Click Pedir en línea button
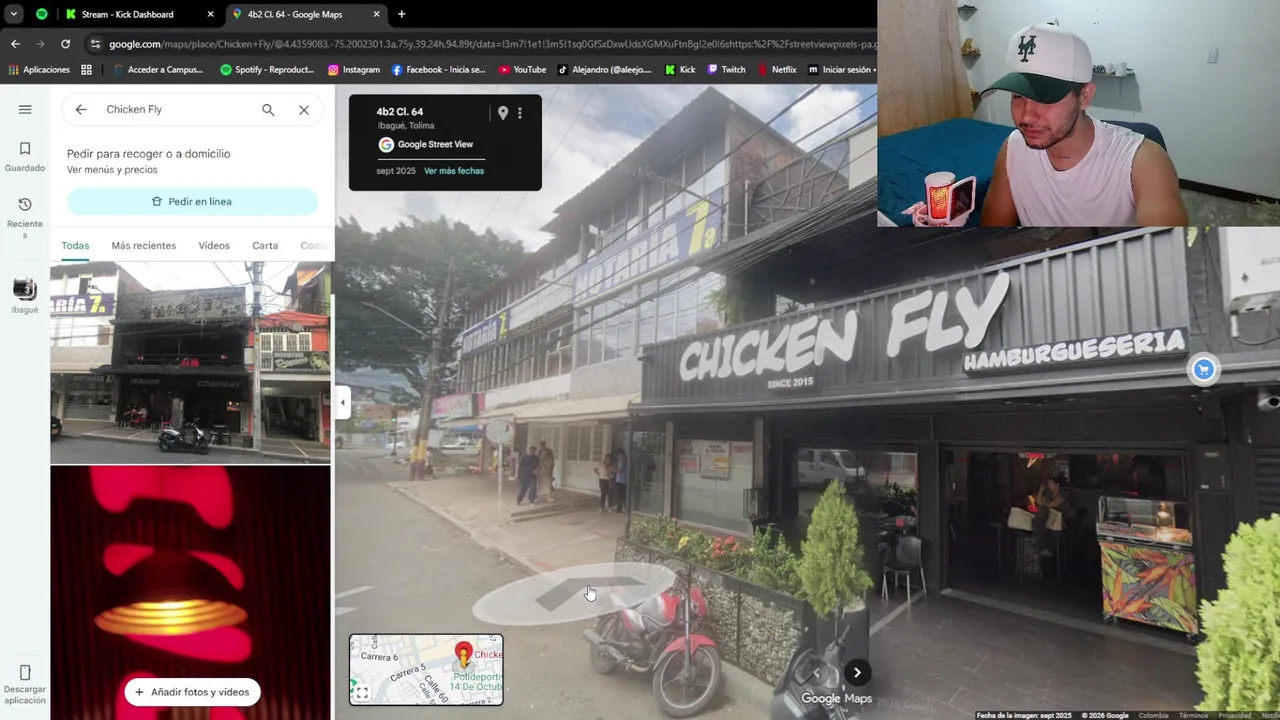 192,201
